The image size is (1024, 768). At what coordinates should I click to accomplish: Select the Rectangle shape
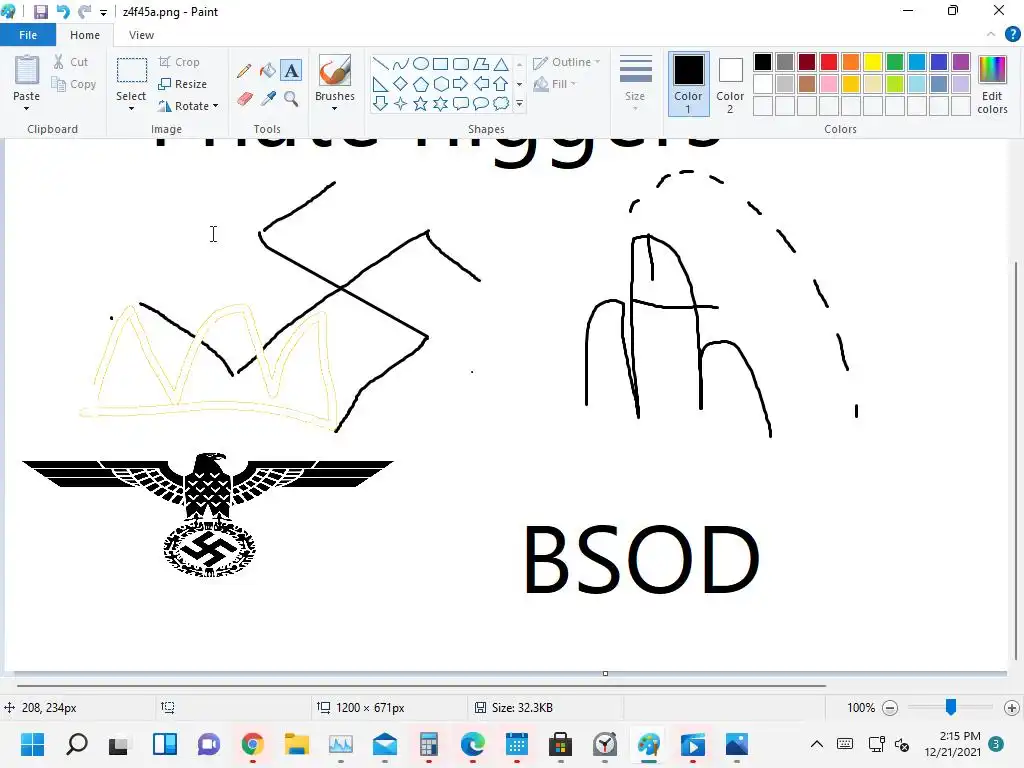click(441, 64)
